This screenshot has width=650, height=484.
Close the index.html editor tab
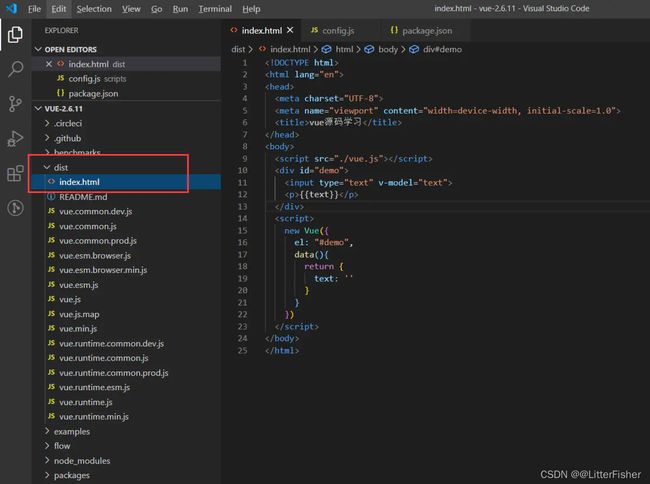click(x=290, y=30)
